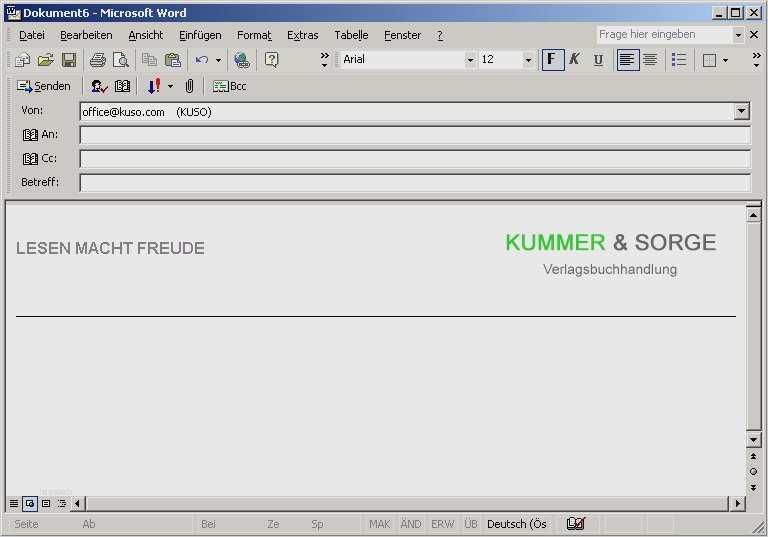Viewport: 768px width, 537px height.
Task: Open the Bearbeiten menu
Action: click(x=86, y=35)
